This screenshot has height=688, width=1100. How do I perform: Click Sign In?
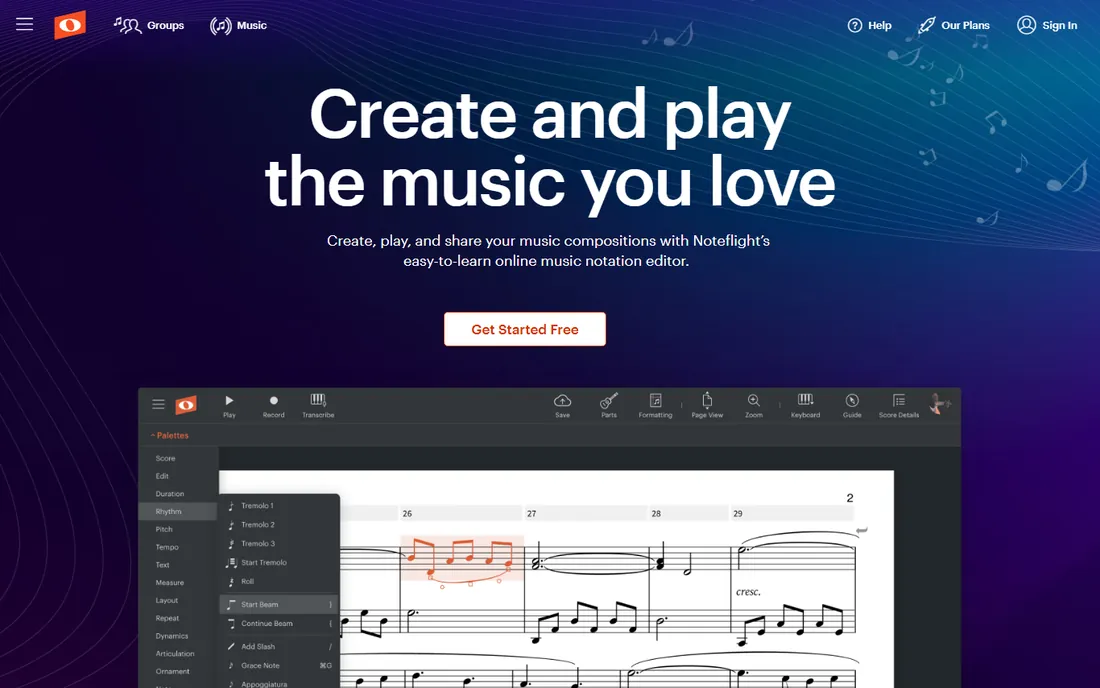(1047, 25)
